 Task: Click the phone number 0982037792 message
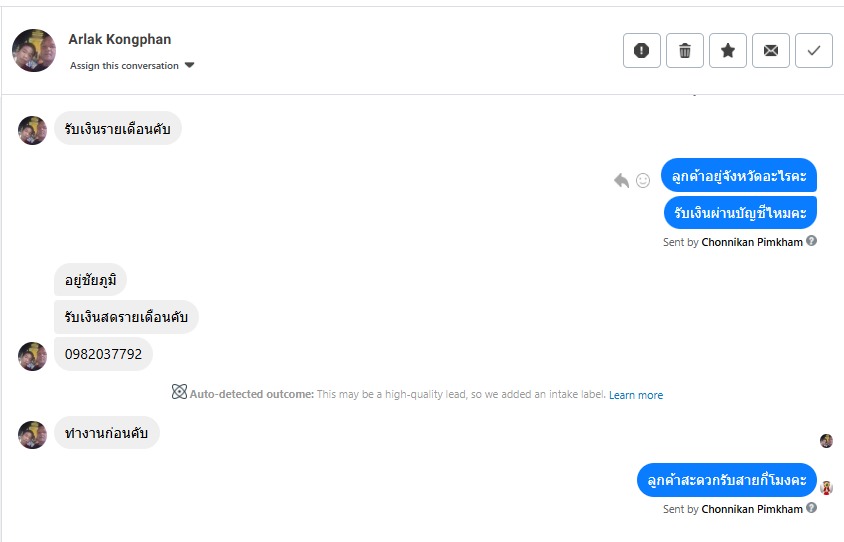click(x=103, y=354)
